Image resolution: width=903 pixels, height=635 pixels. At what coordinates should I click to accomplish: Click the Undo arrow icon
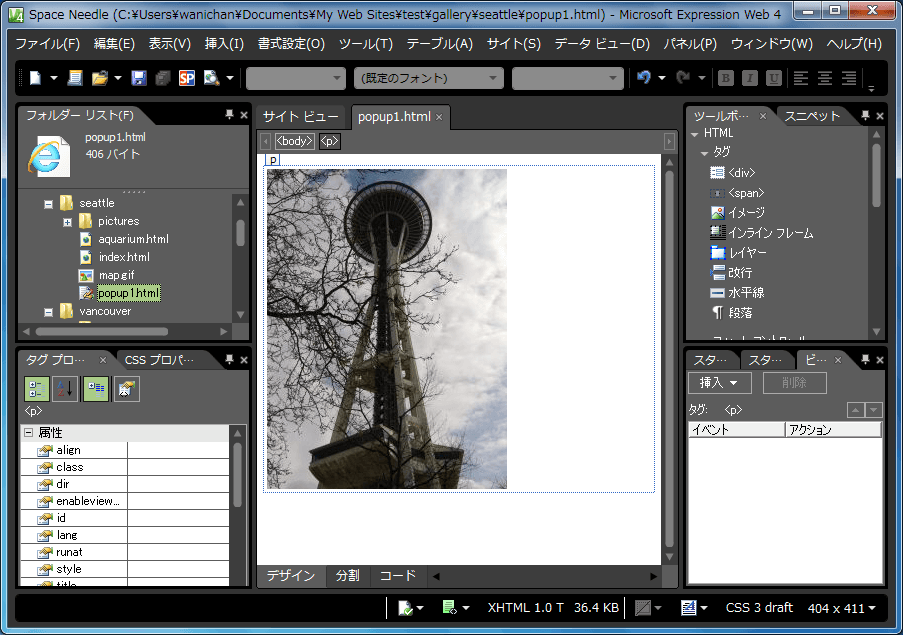click(643, 78)
